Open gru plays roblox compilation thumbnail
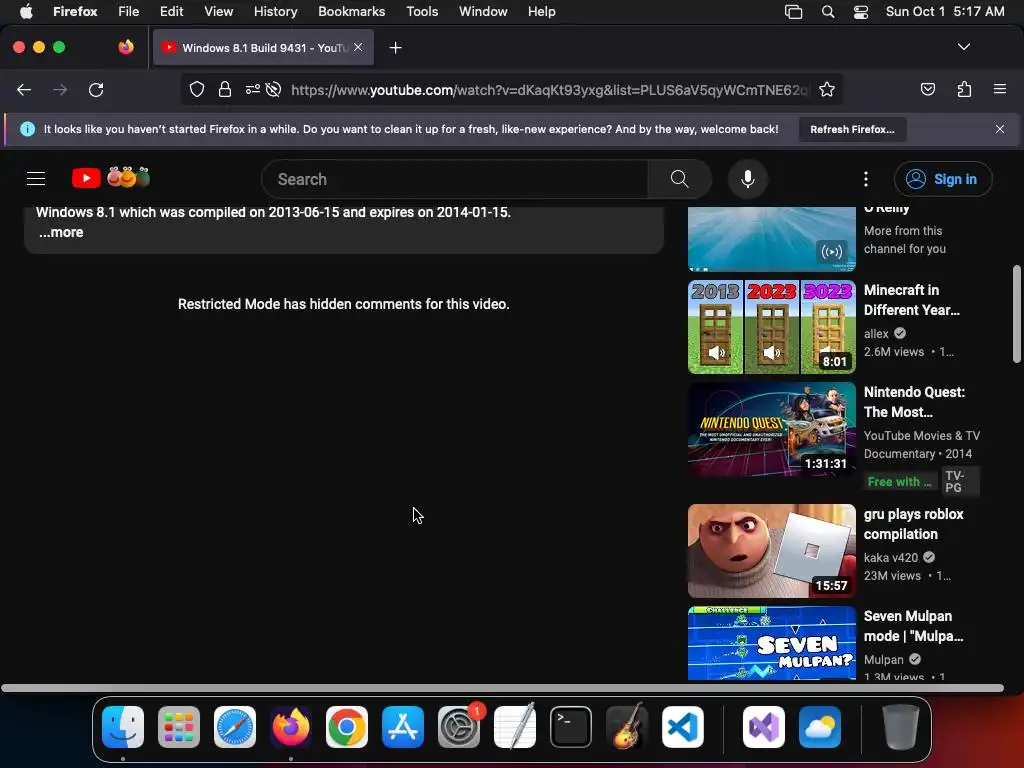Image resolution: width=1024 pixels, height=768 pixels. pos(772,551)
